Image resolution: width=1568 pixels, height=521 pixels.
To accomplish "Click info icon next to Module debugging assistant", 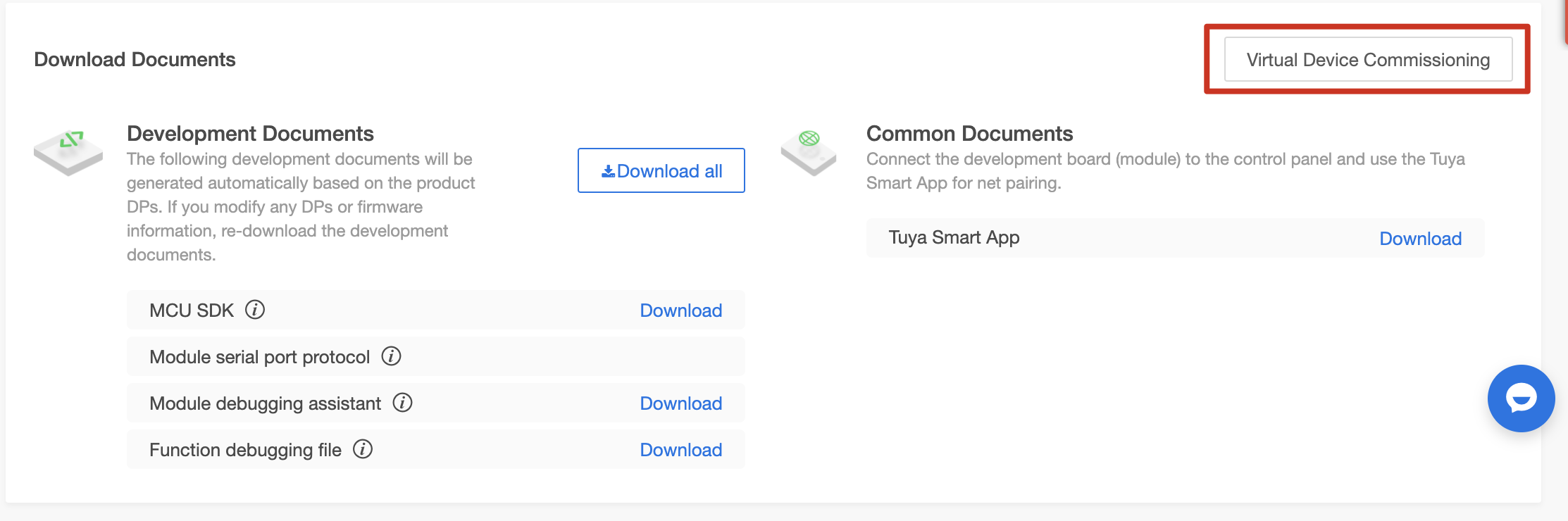I will click(x=402, y=403).
